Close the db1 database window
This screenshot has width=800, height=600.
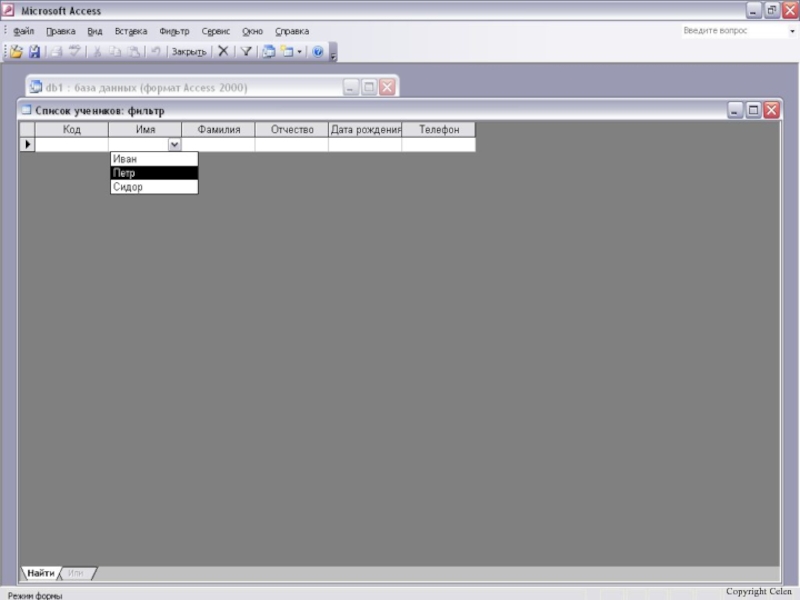point(387,87)
